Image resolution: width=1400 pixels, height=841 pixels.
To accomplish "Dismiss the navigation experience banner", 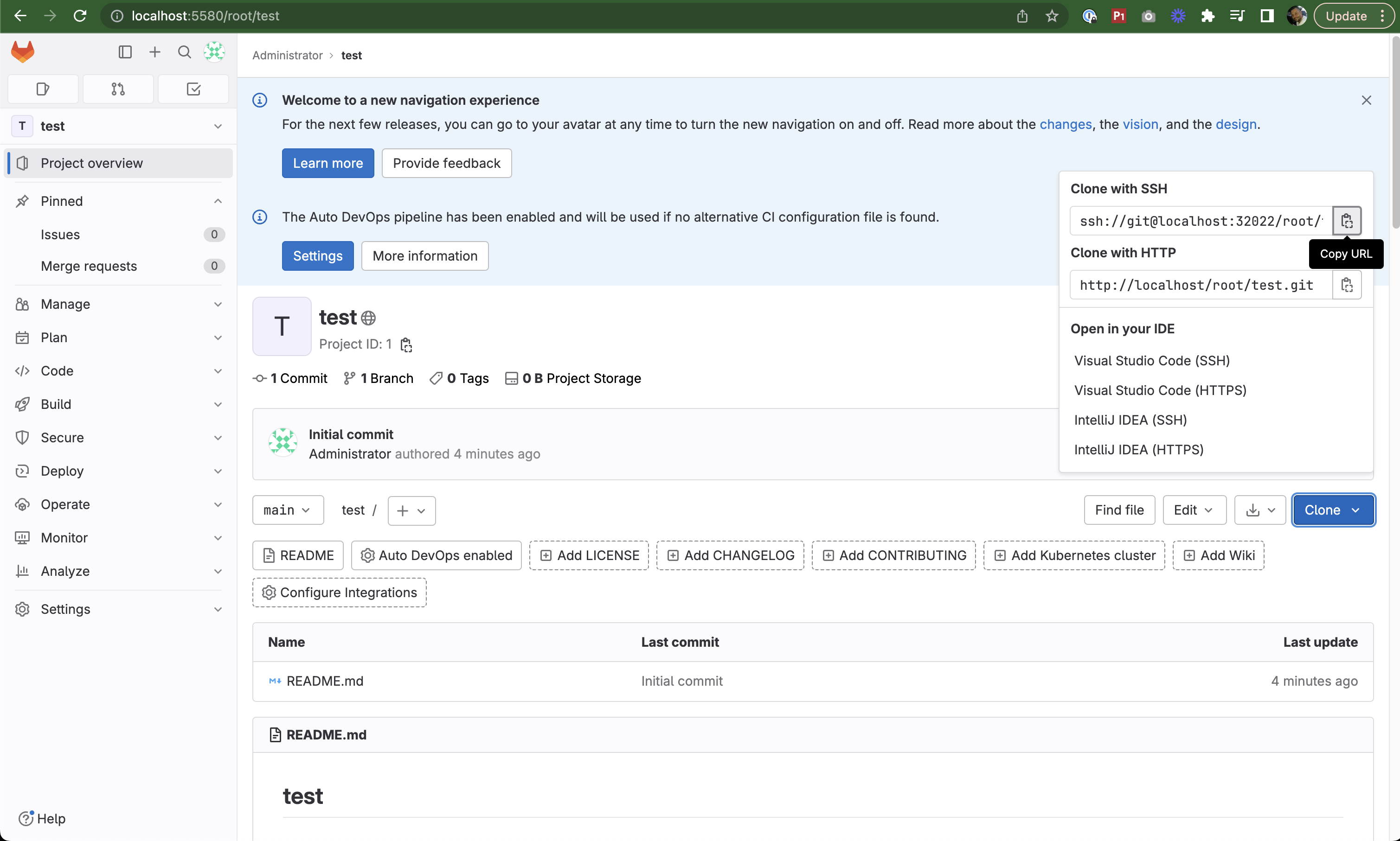I will pos(1366,100).
